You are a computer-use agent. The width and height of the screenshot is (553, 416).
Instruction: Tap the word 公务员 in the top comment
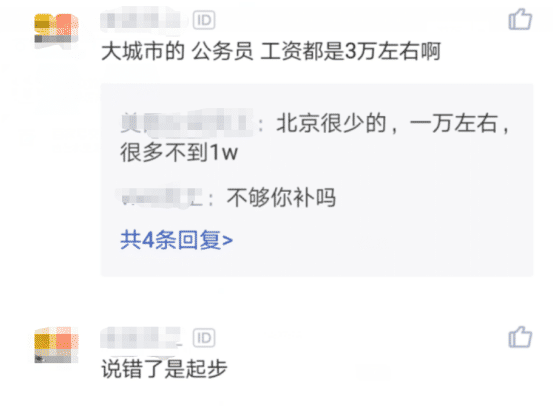223,51
